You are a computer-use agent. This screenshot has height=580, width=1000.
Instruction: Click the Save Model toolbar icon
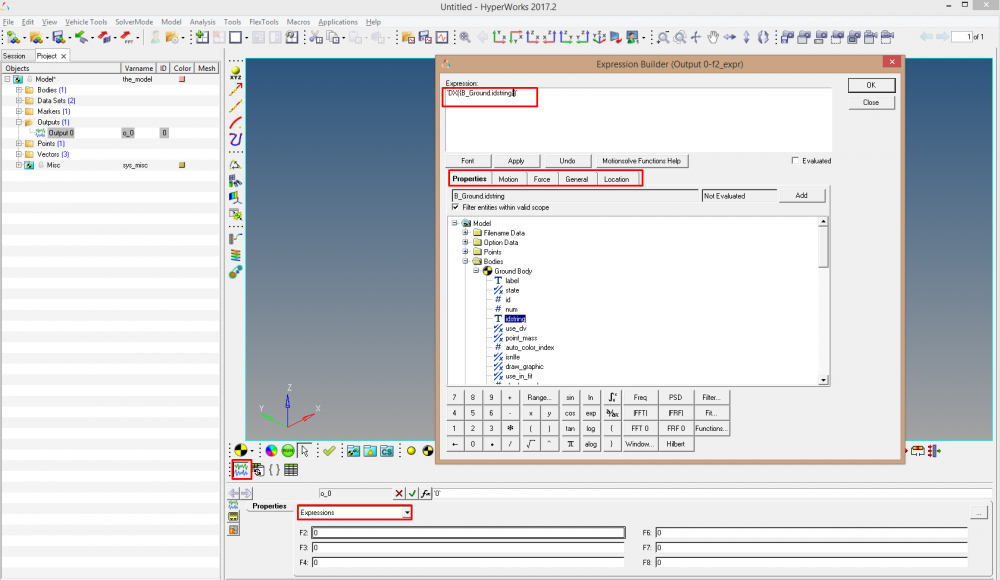coord(58,38)
